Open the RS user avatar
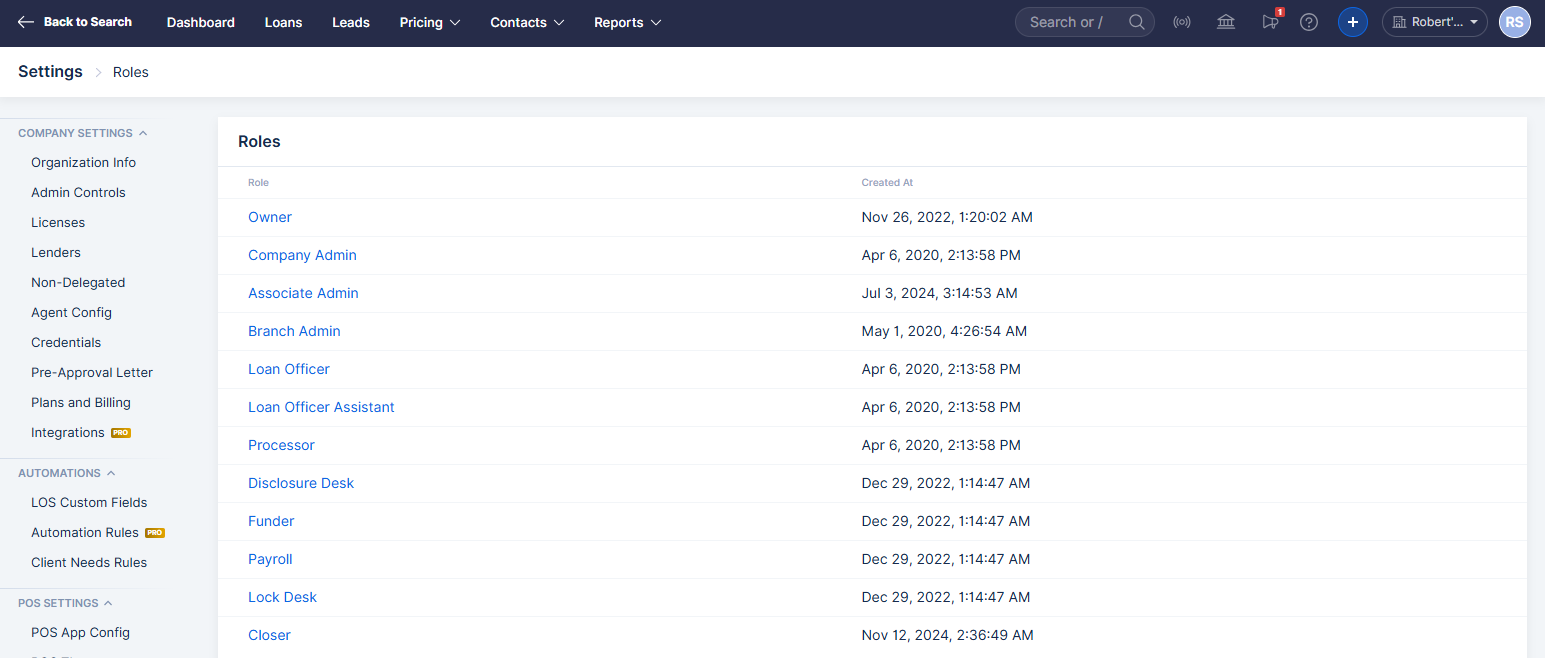The height and width of the screenshot is (658, 1545). coord(1515,22)
